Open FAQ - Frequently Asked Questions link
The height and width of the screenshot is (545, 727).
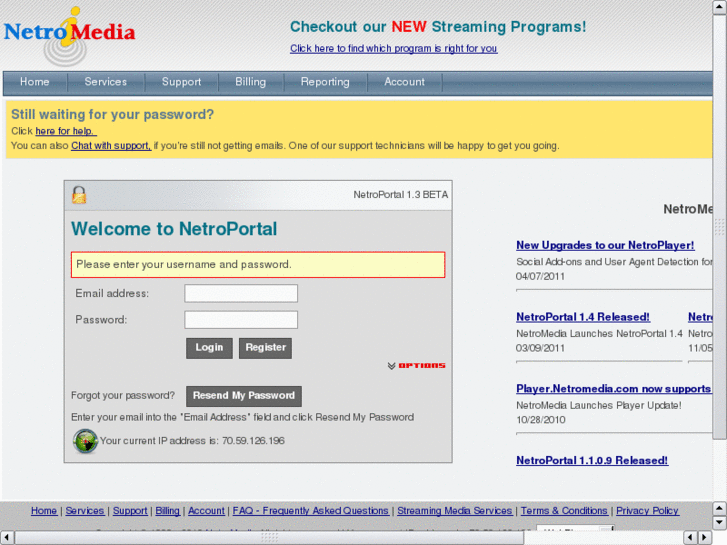[x=311, y=511]
